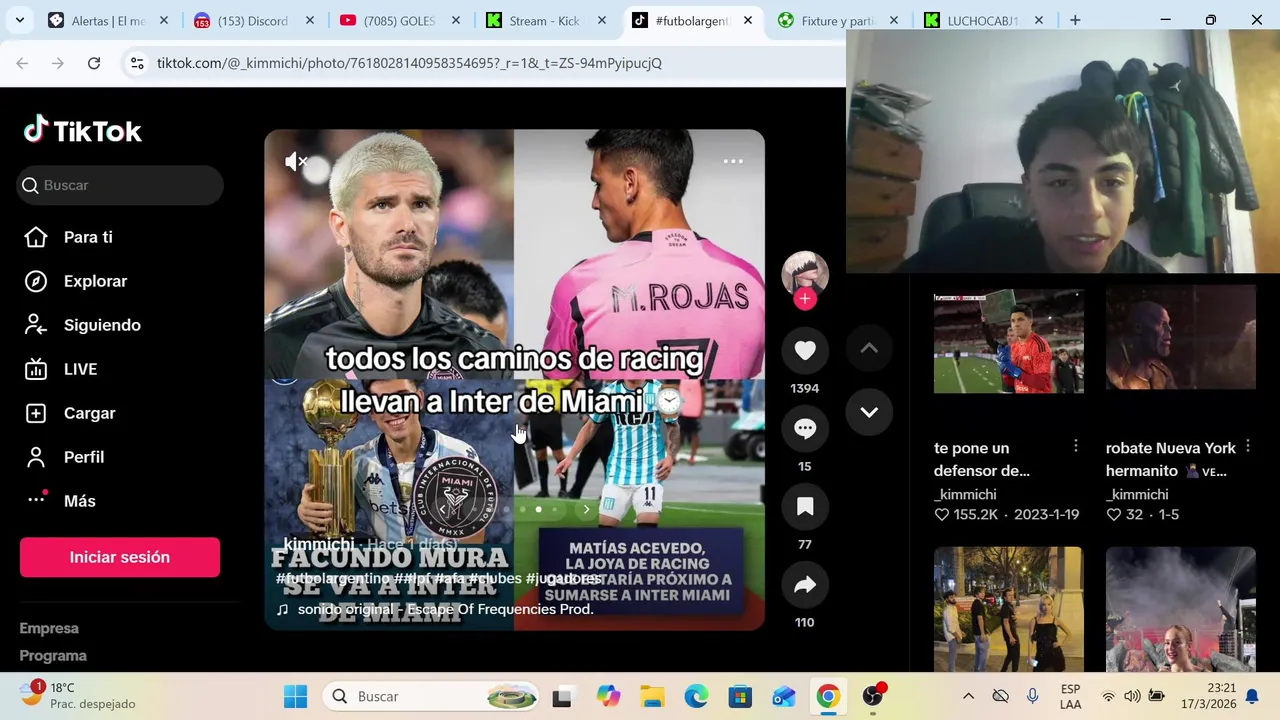Go forward in browser history
The height and width of the screenshot is (720, 1280).
[58, 63]
